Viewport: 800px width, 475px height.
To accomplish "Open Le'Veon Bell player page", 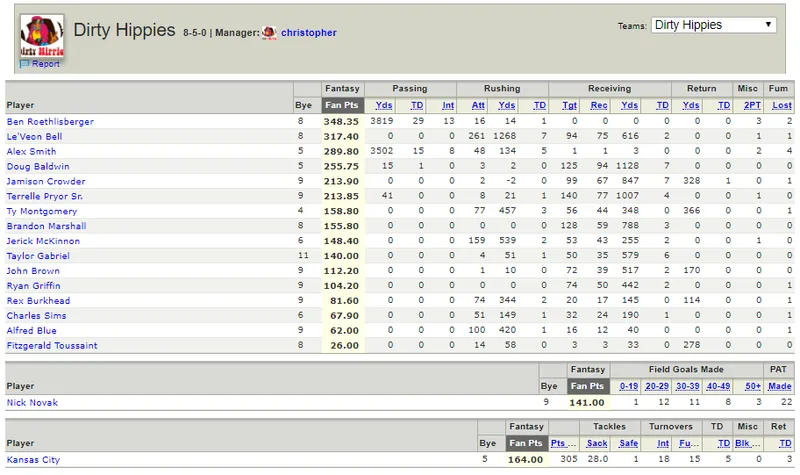I will (x=34, y=136).
